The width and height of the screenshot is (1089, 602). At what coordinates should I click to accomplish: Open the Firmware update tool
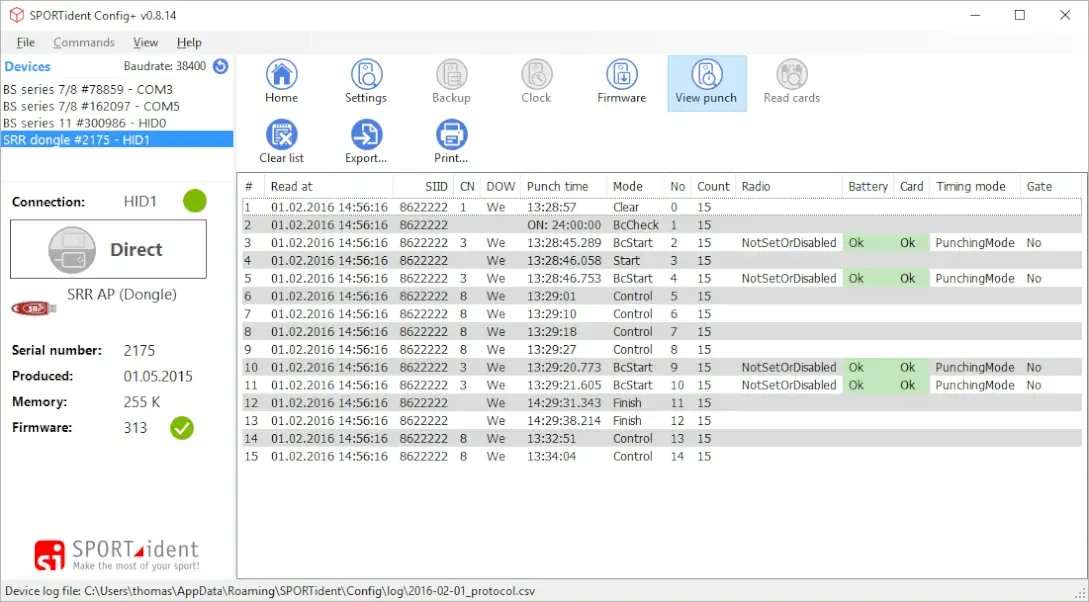click(621, 76)
